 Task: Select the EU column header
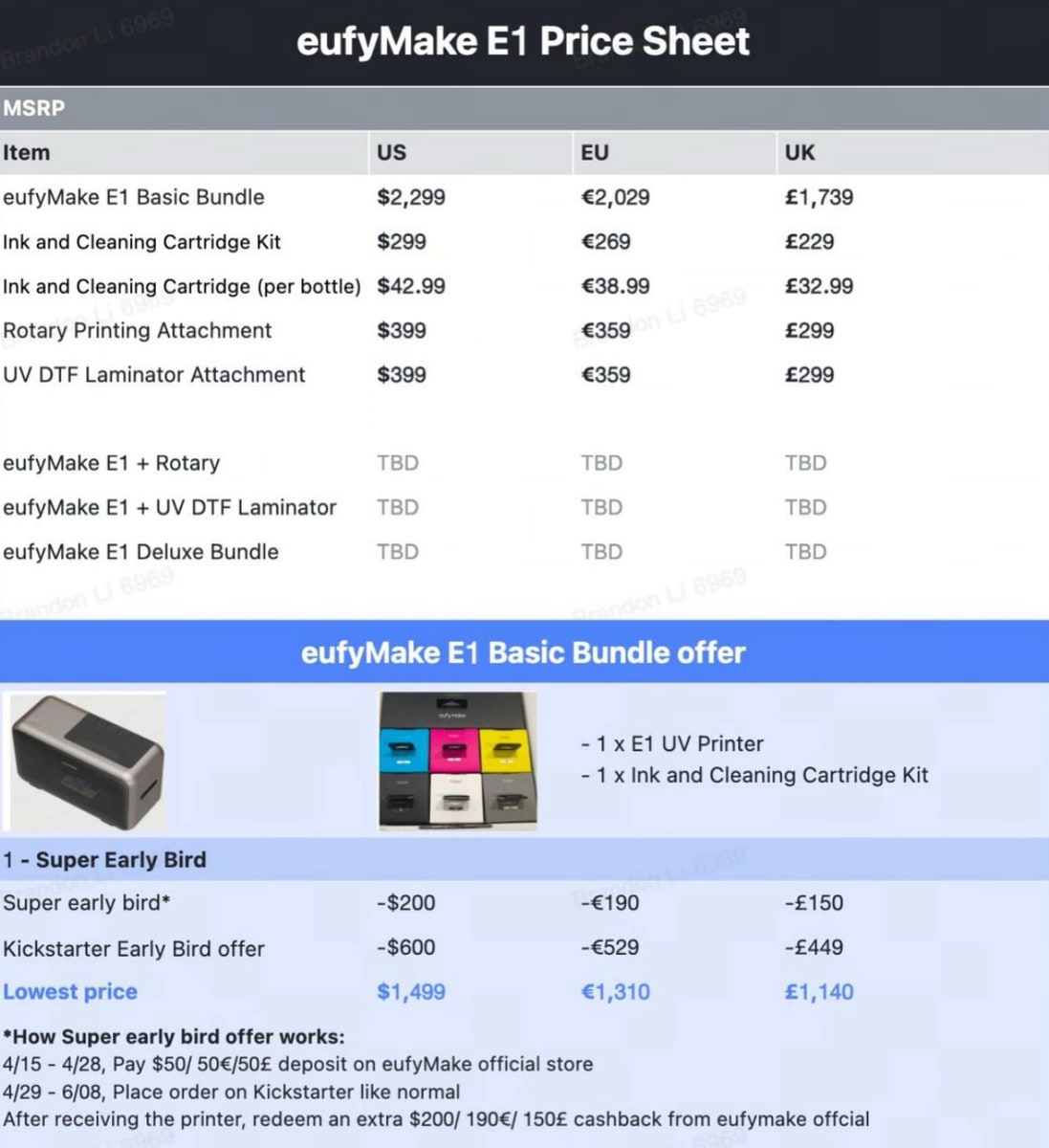[x=595, y=153]
